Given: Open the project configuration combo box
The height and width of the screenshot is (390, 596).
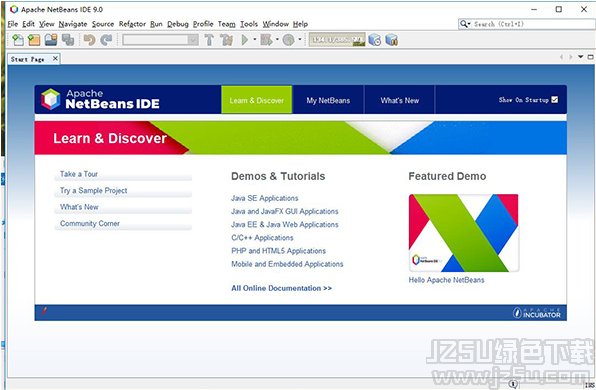Looking at the screenshot, I should [160, 40].
